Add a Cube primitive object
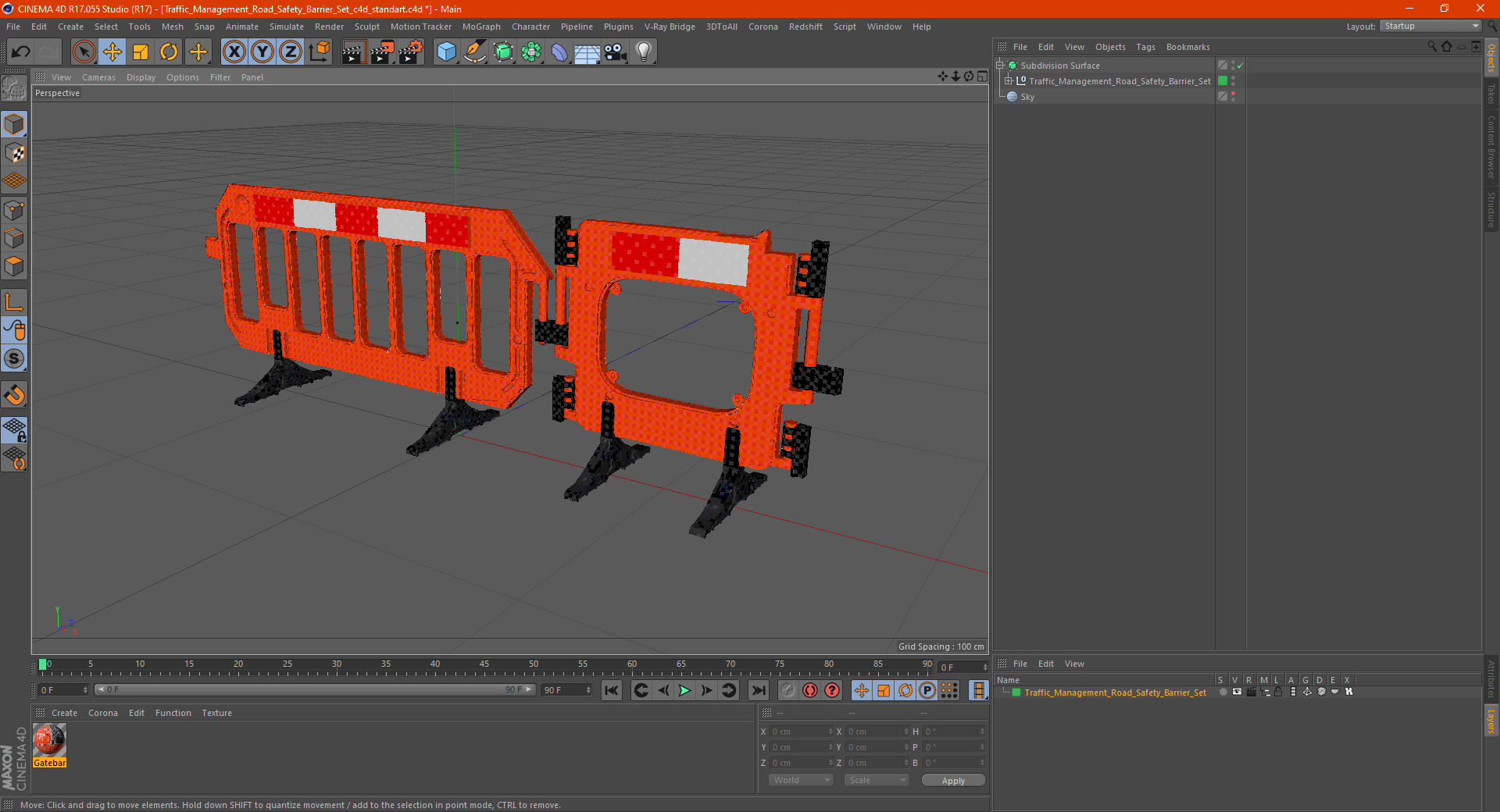The image size is (1500, 812). 446,52
